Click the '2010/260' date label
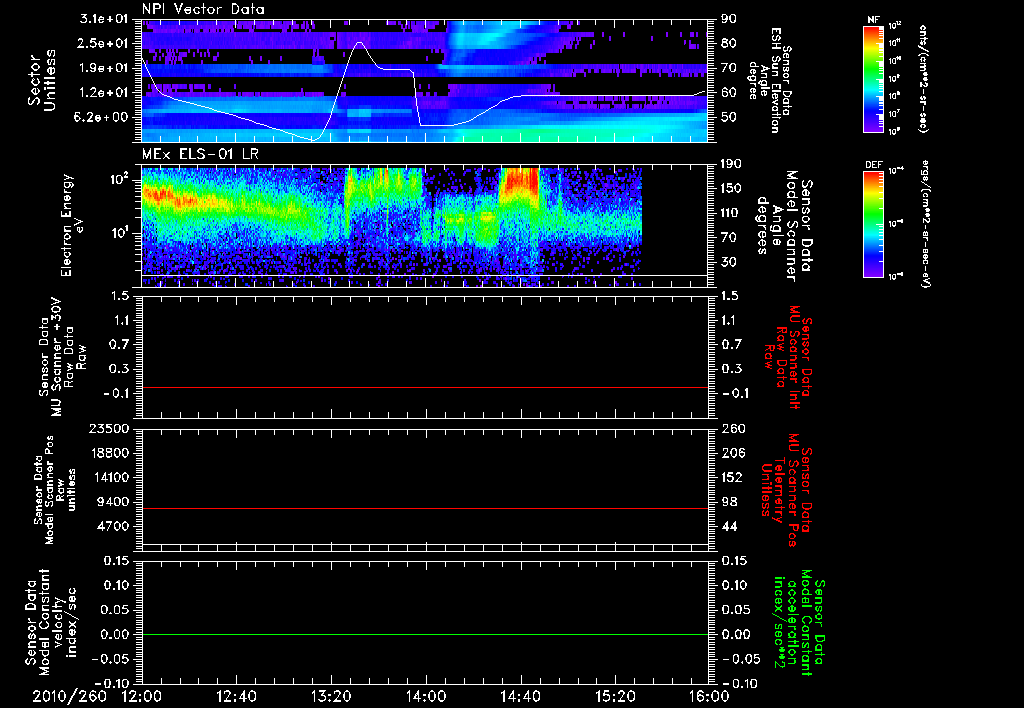The image size is (1024, 708). (x=70, y=696)
